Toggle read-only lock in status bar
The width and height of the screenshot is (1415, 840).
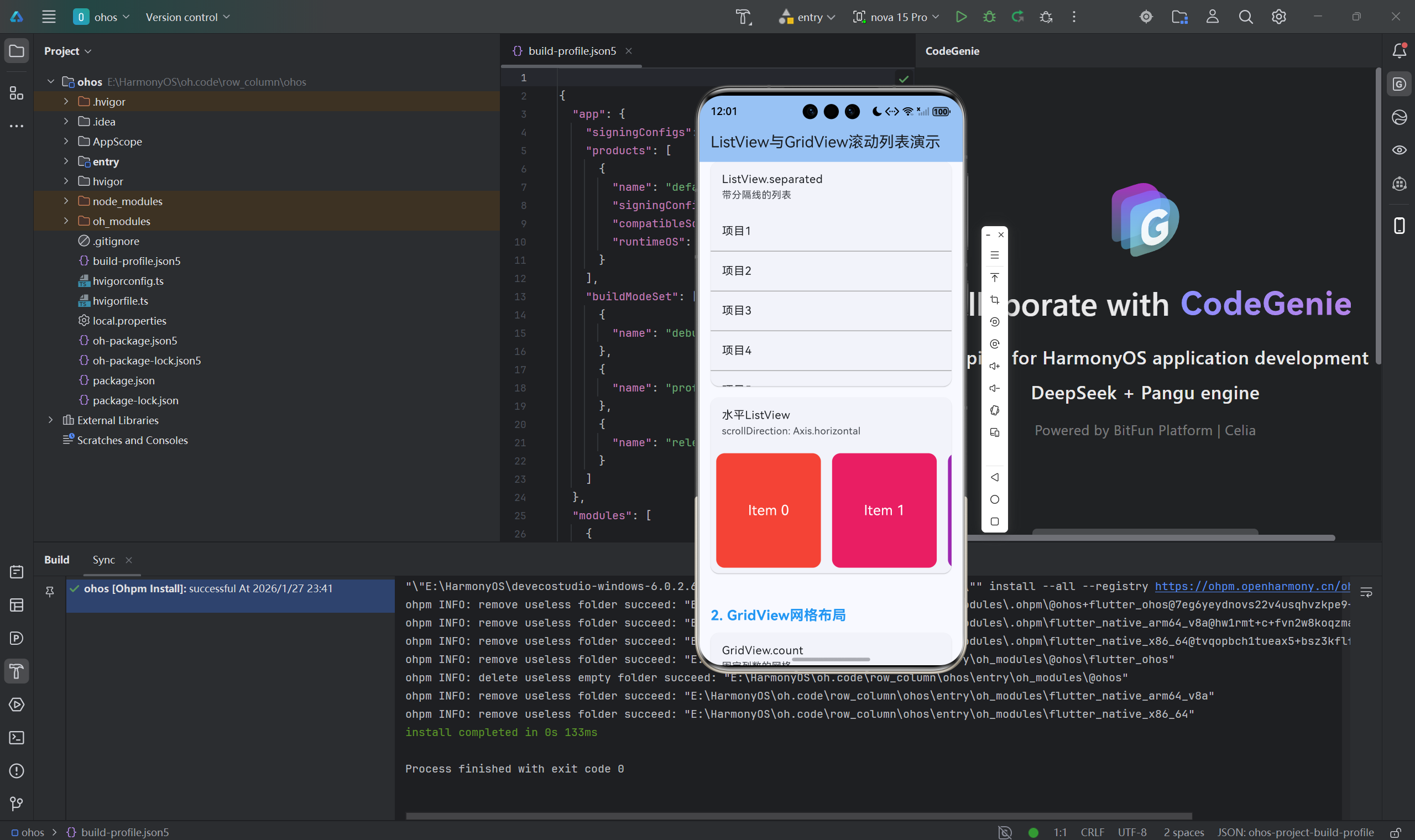pyautogui.click(x=1396, y=833)
